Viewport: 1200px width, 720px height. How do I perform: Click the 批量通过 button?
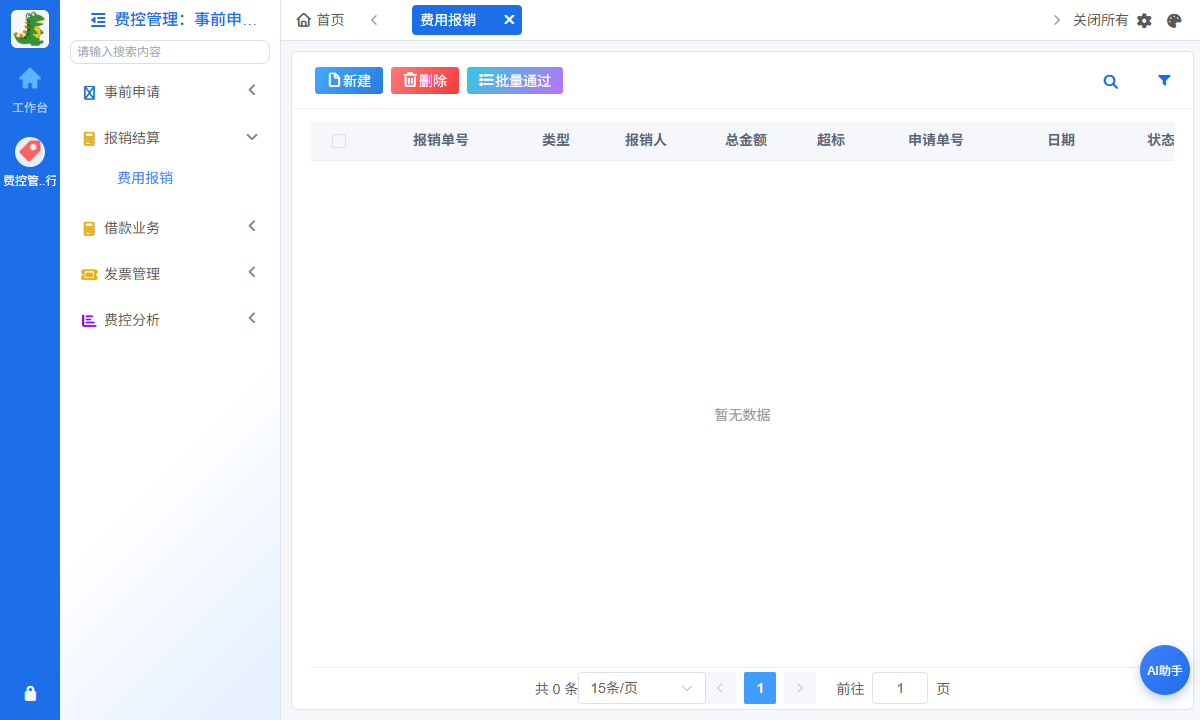coord(515,81)
